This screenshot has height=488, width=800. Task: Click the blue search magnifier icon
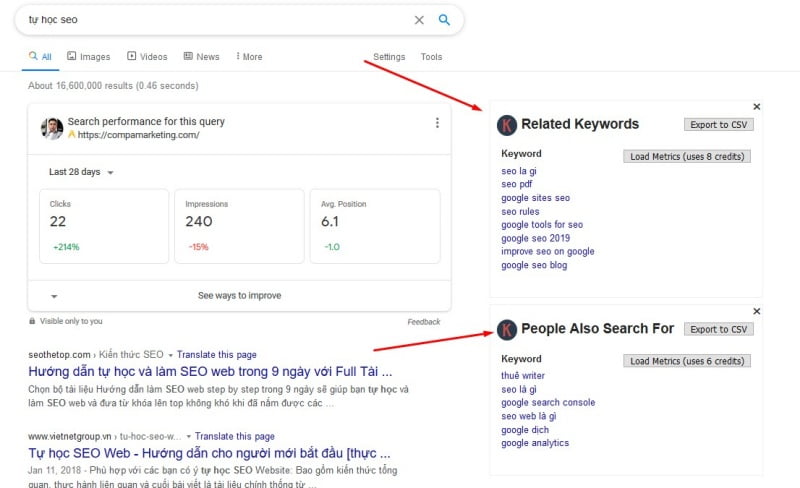coord(444,20)
